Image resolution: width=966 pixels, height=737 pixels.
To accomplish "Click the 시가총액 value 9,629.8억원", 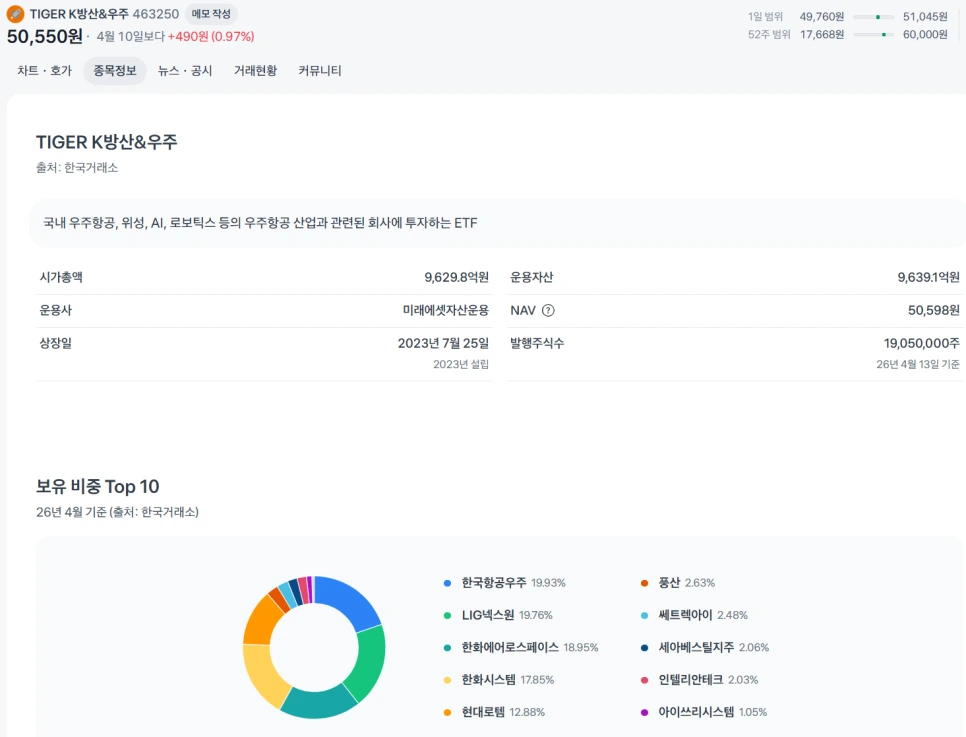I will pos(457,277).
